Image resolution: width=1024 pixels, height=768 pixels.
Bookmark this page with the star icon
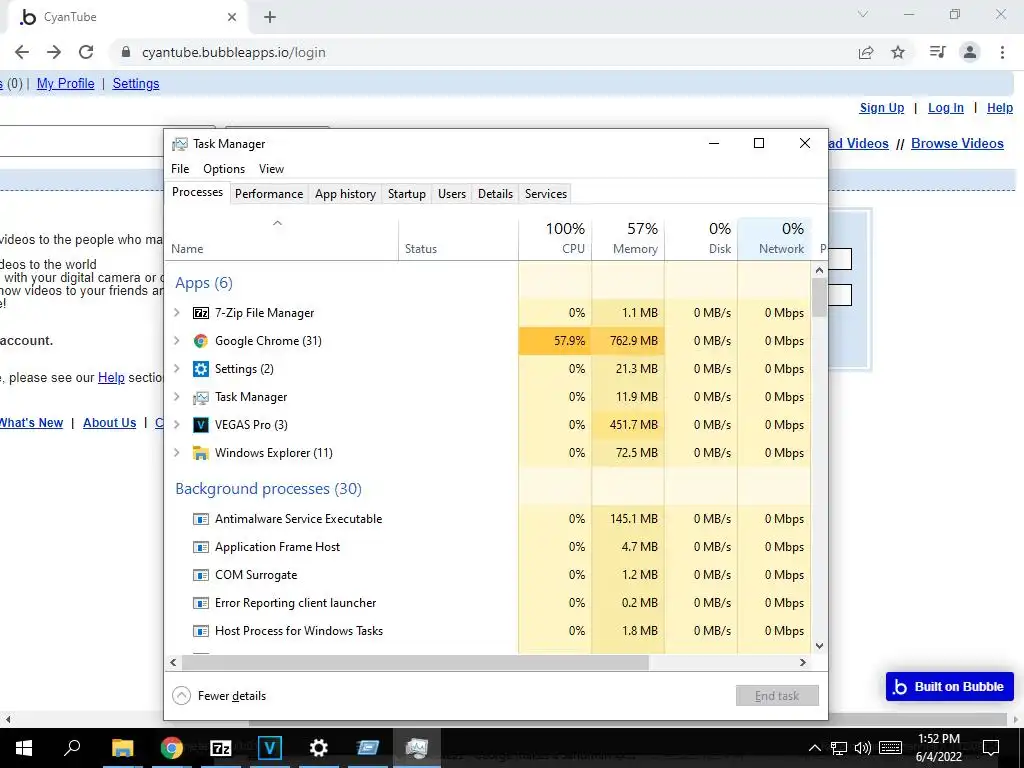898,52
